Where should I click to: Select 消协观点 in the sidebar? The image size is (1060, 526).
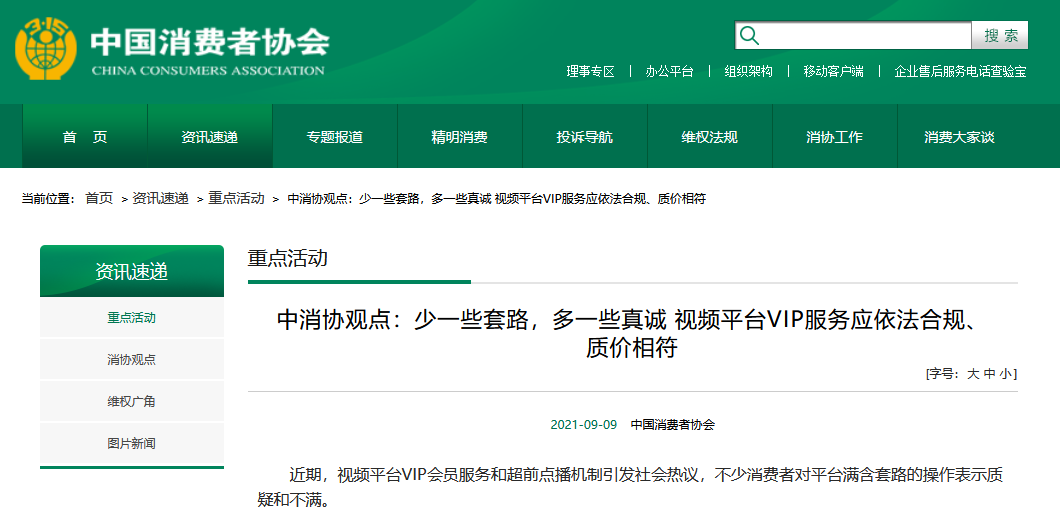tap(132, 360)
